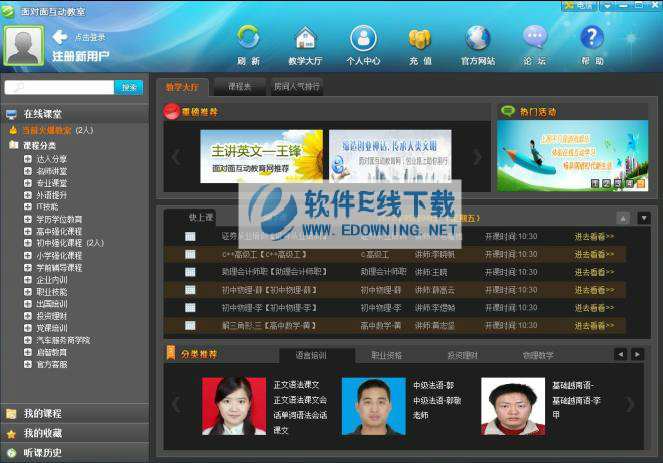
Task: Expand the IT技能 tree node
Action: tap(28, 206)
